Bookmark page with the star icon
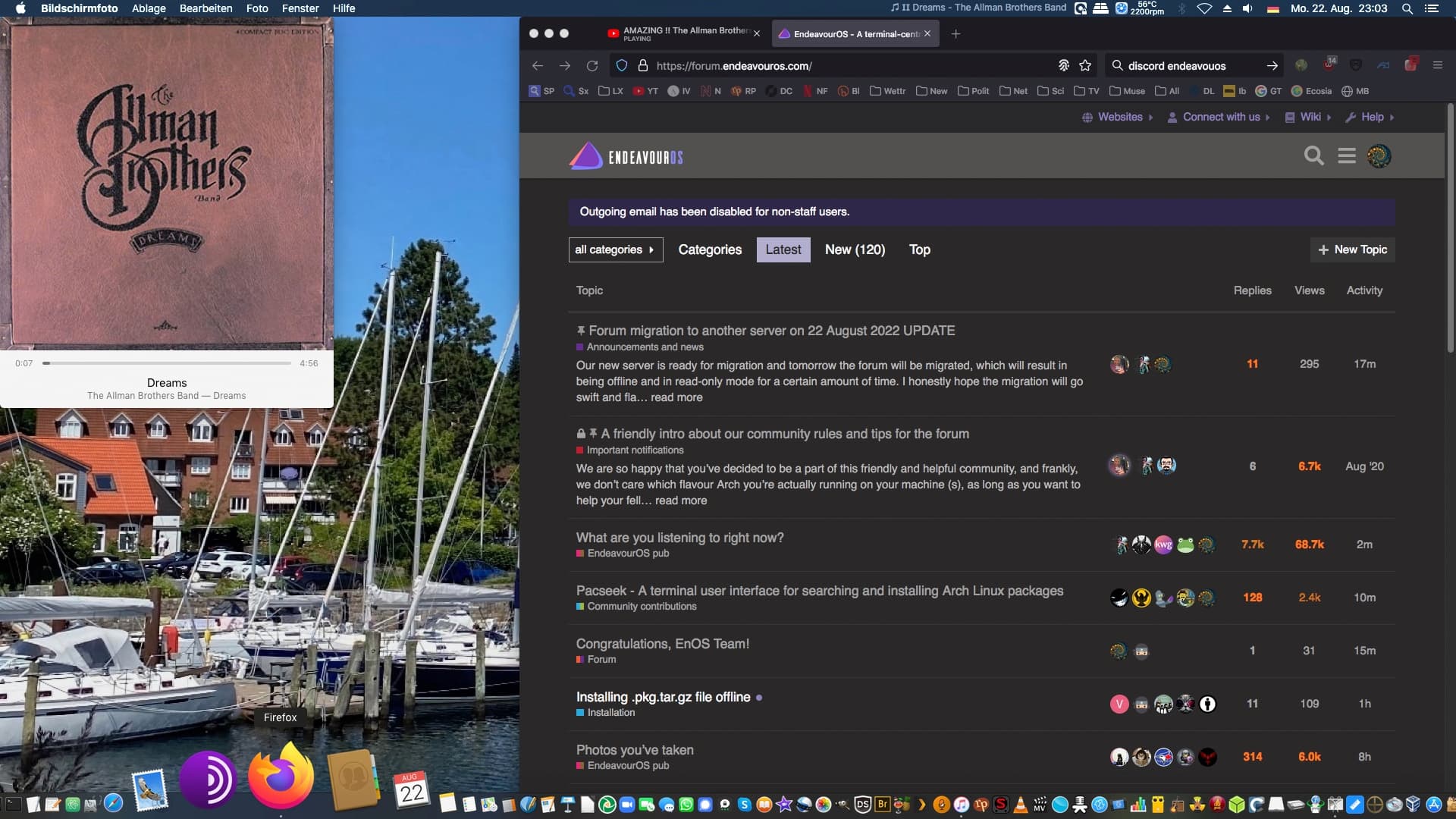 tap(1085, 66)
